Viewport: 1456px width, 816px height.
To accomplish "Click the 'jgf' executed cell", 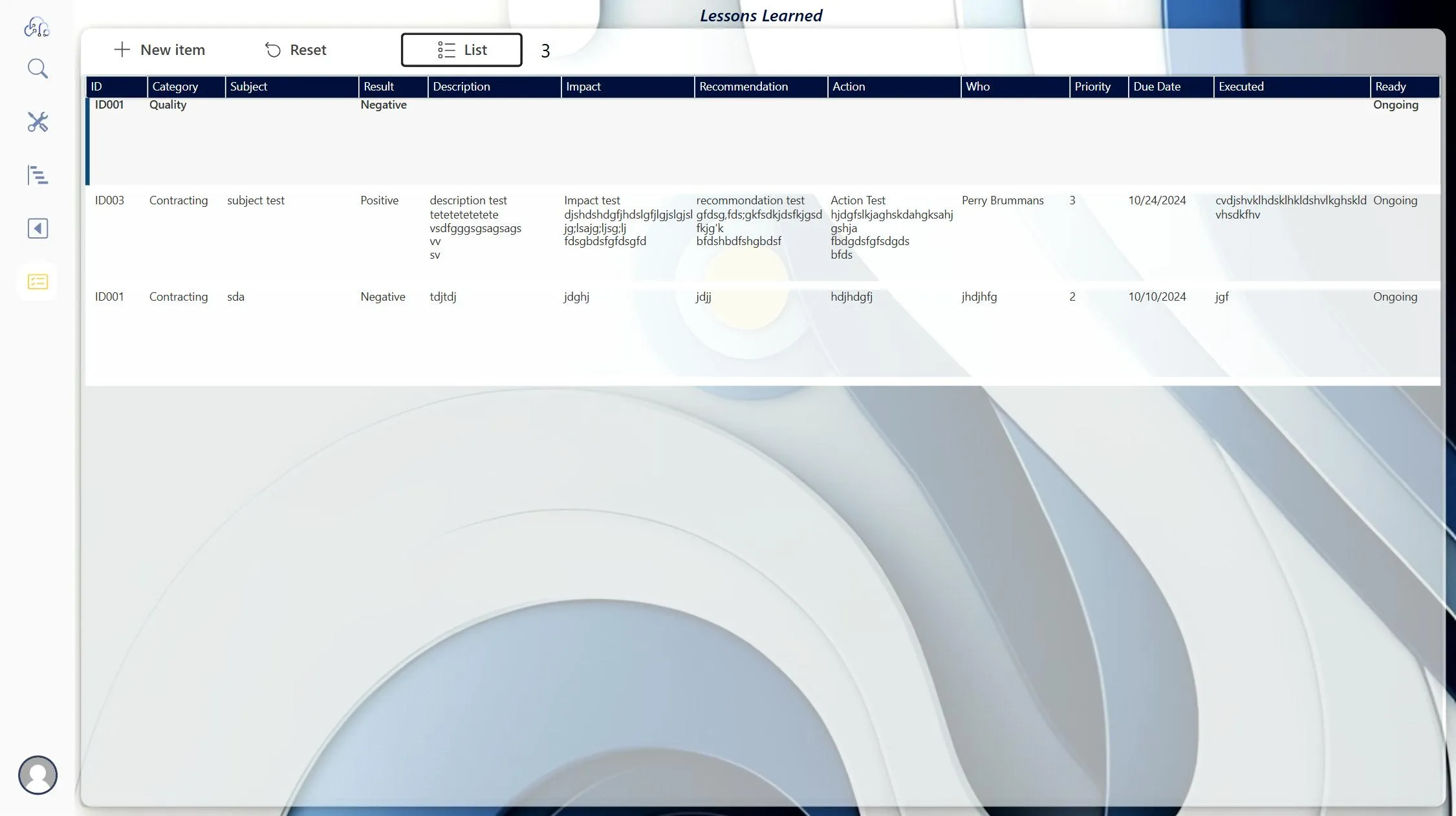I will point(1222,297).
